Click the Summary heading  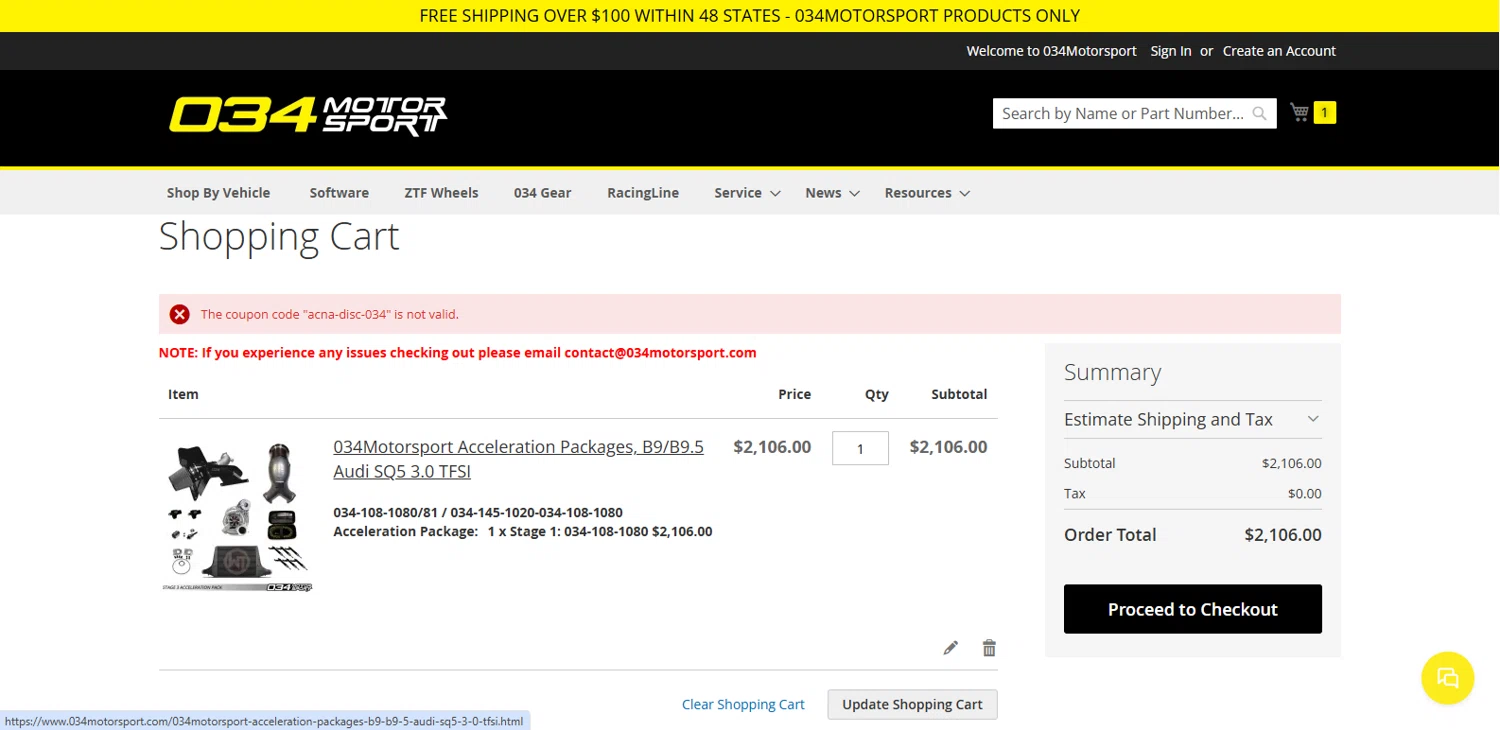click(1112, 372)
